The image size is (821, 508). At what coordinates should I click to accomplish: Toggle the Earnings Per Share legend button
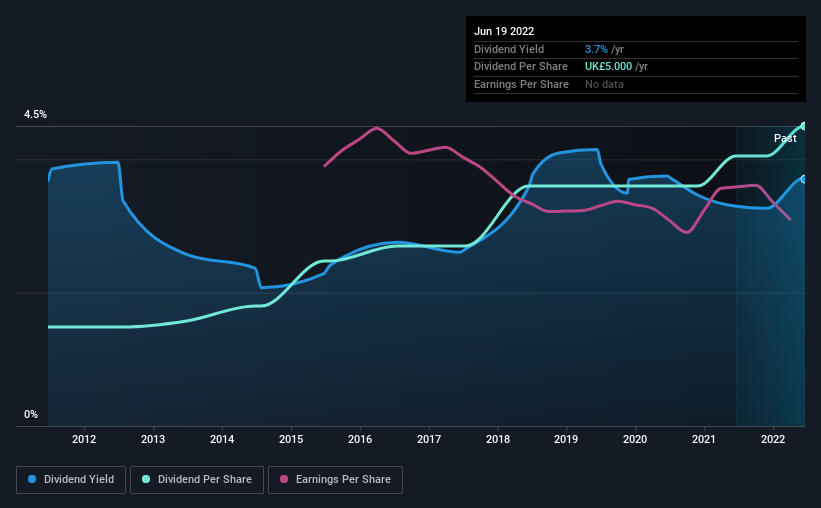coord(335,480)
